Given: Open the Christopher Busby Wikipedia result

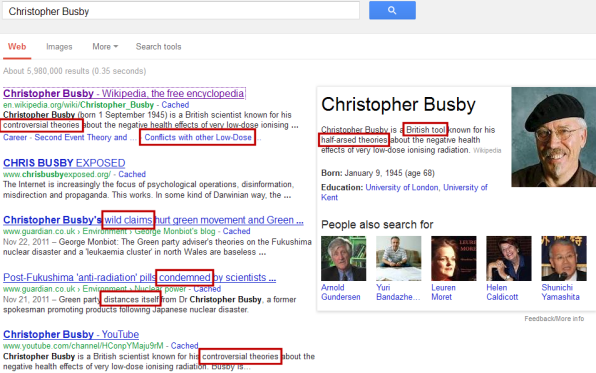Looking at the screenshot, I should 124,94.
